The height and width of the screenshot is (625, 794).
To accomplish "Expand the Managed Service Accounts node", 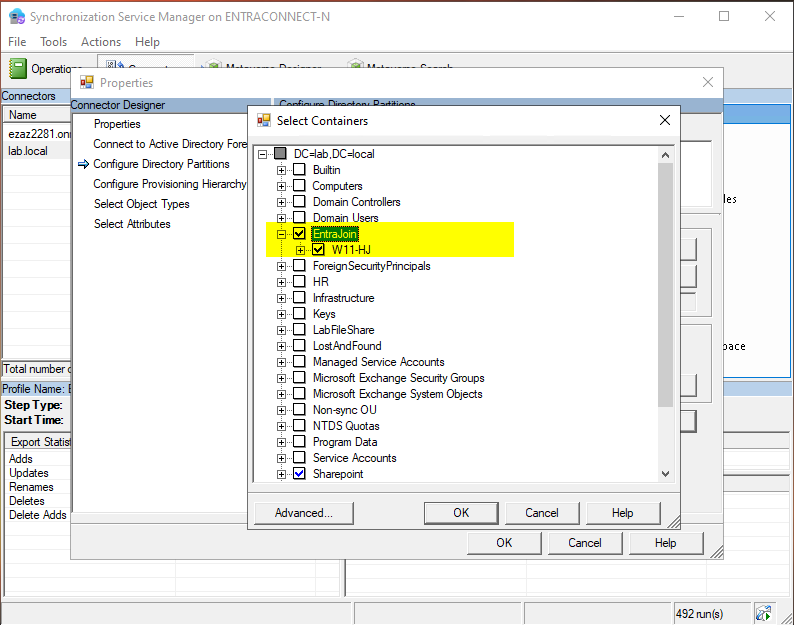I will click(x=281, y=362).
